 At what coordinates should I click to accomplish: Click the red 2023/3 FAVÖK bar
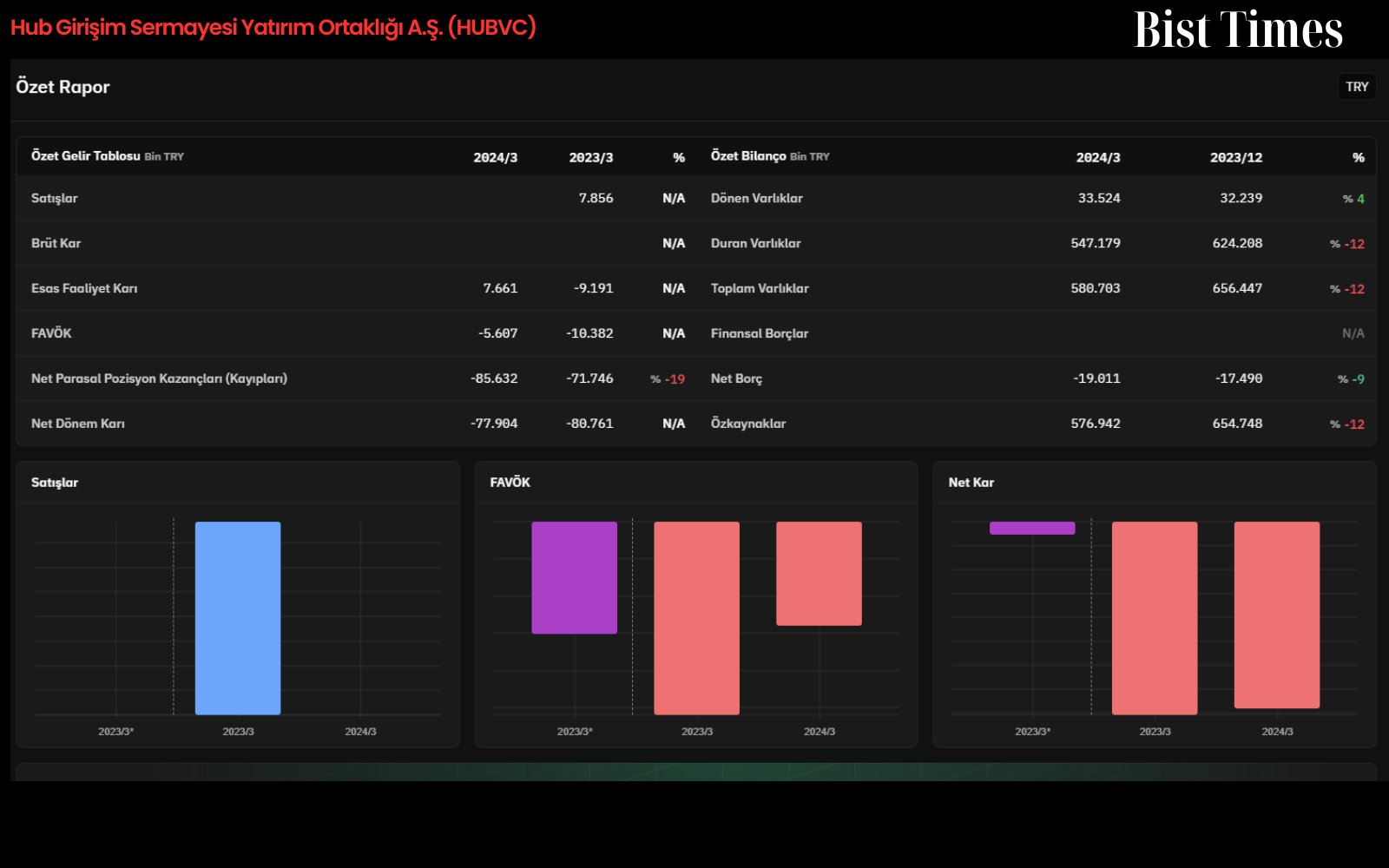click(x=697, y=618)
